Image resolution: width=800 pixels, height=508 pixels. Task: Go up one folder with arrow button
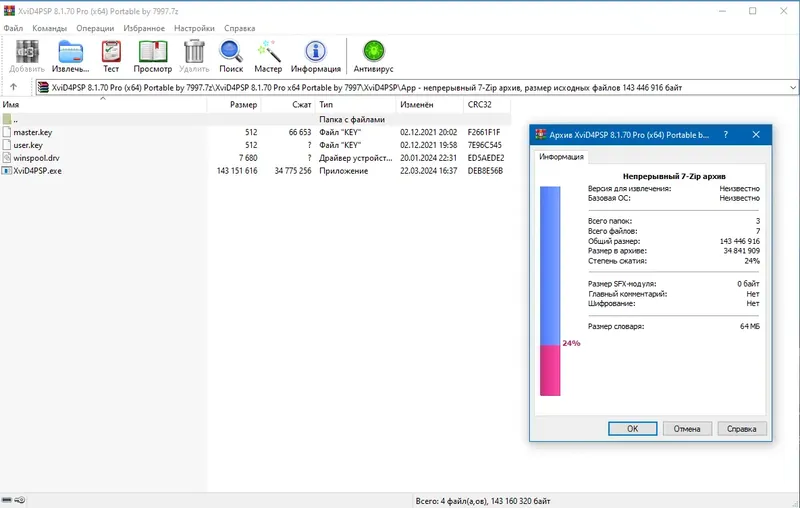(14, 87)
